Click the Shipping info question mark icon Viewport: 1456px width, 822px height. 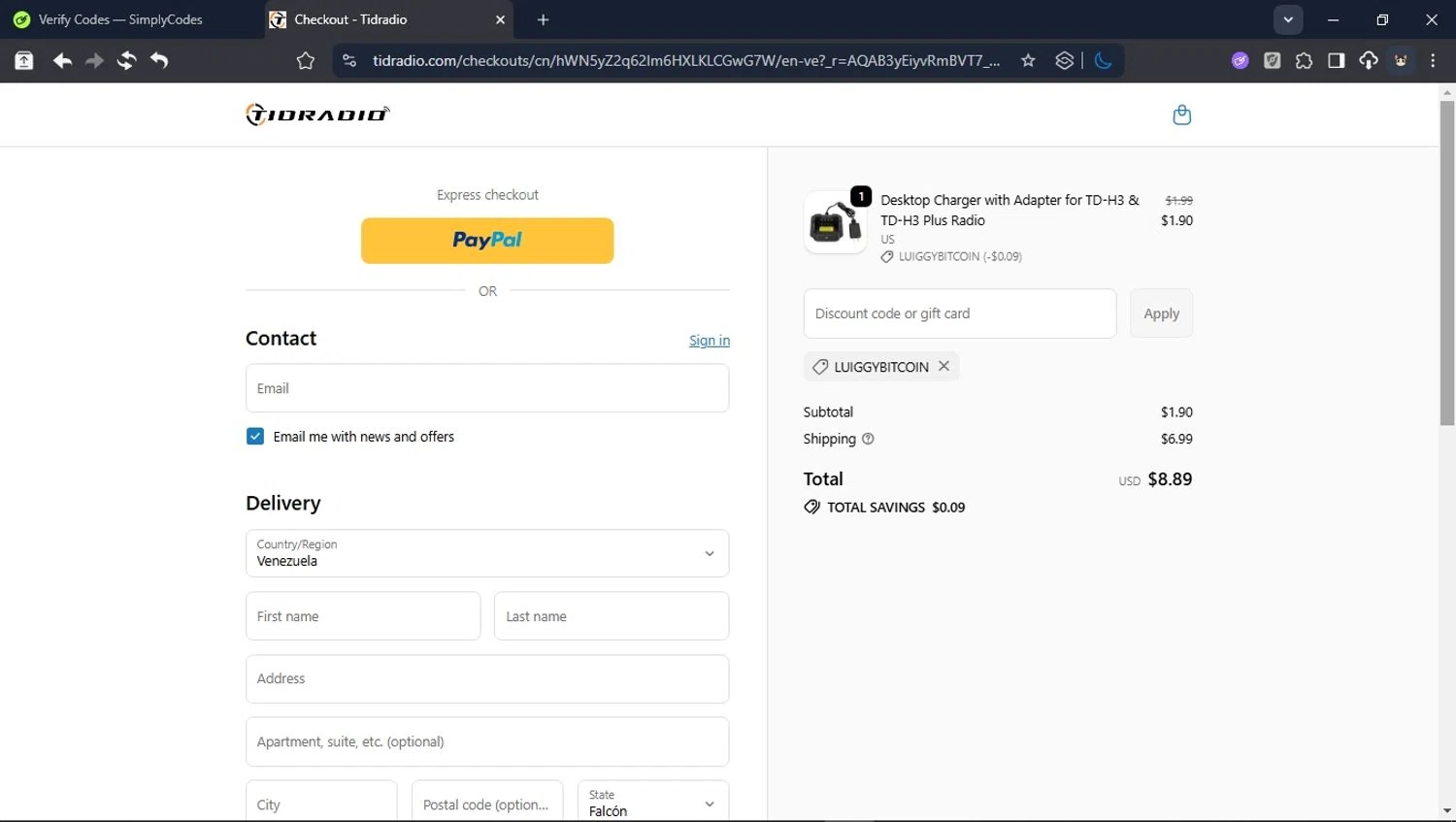[868, 439]
